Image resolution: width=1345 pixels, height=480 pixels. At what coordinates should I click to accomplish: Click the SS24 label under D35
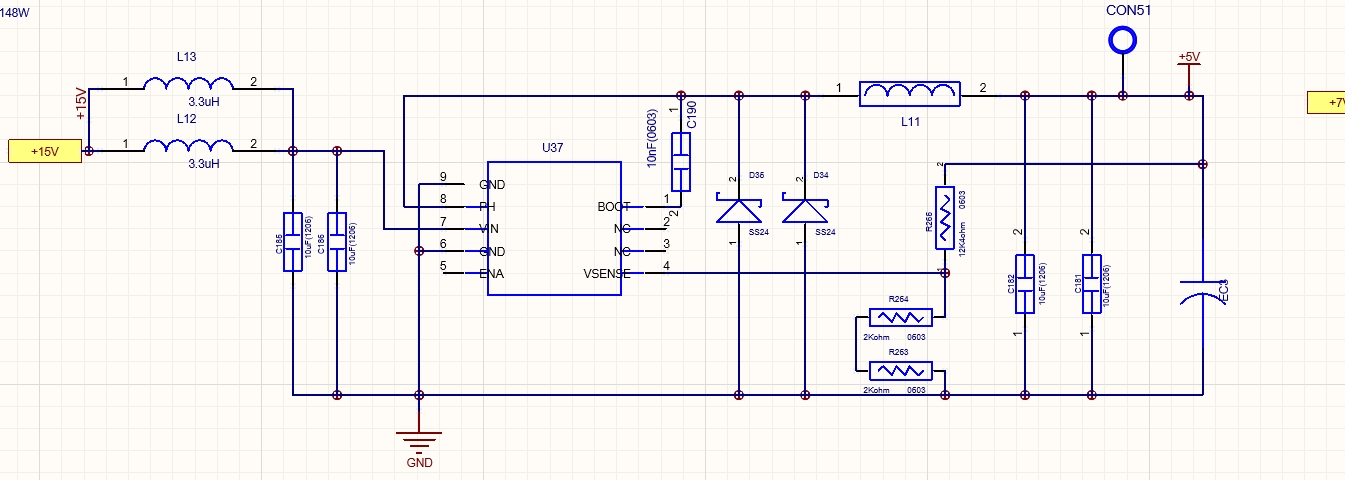coord(757,232)
